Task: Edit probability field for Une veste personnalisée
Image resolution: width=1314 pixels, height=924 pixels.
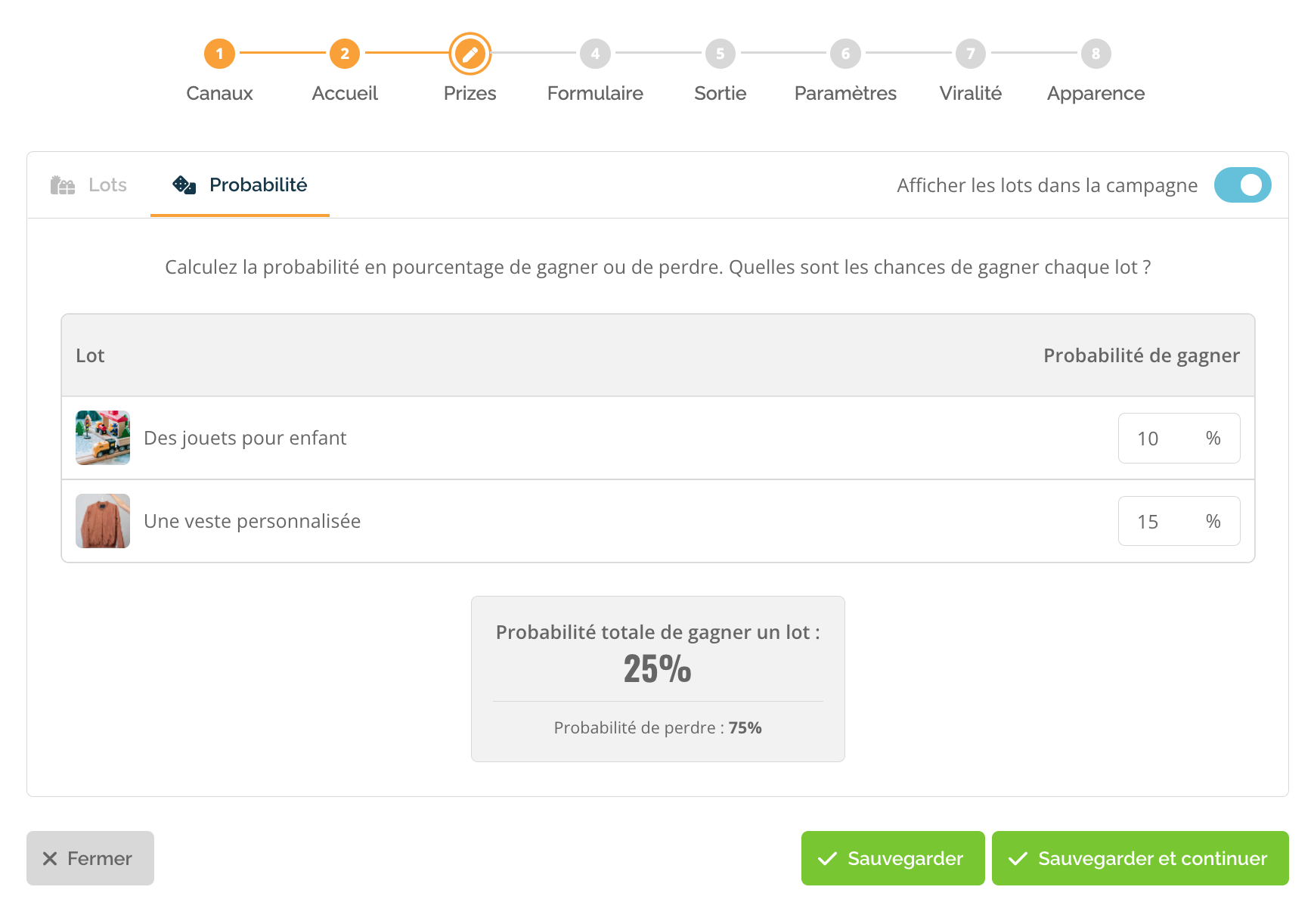Action: 1161,522
